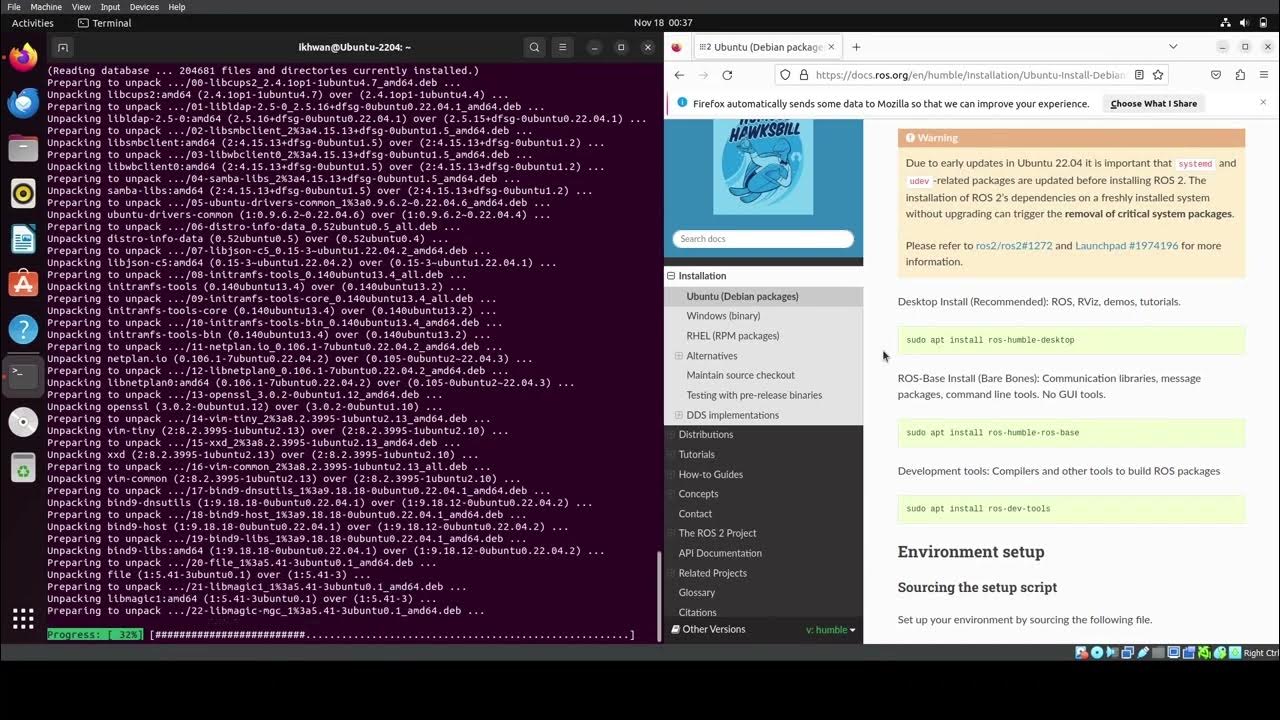Click the terminal search icon
Screen dimensions: 1280x720
[535, 47]
